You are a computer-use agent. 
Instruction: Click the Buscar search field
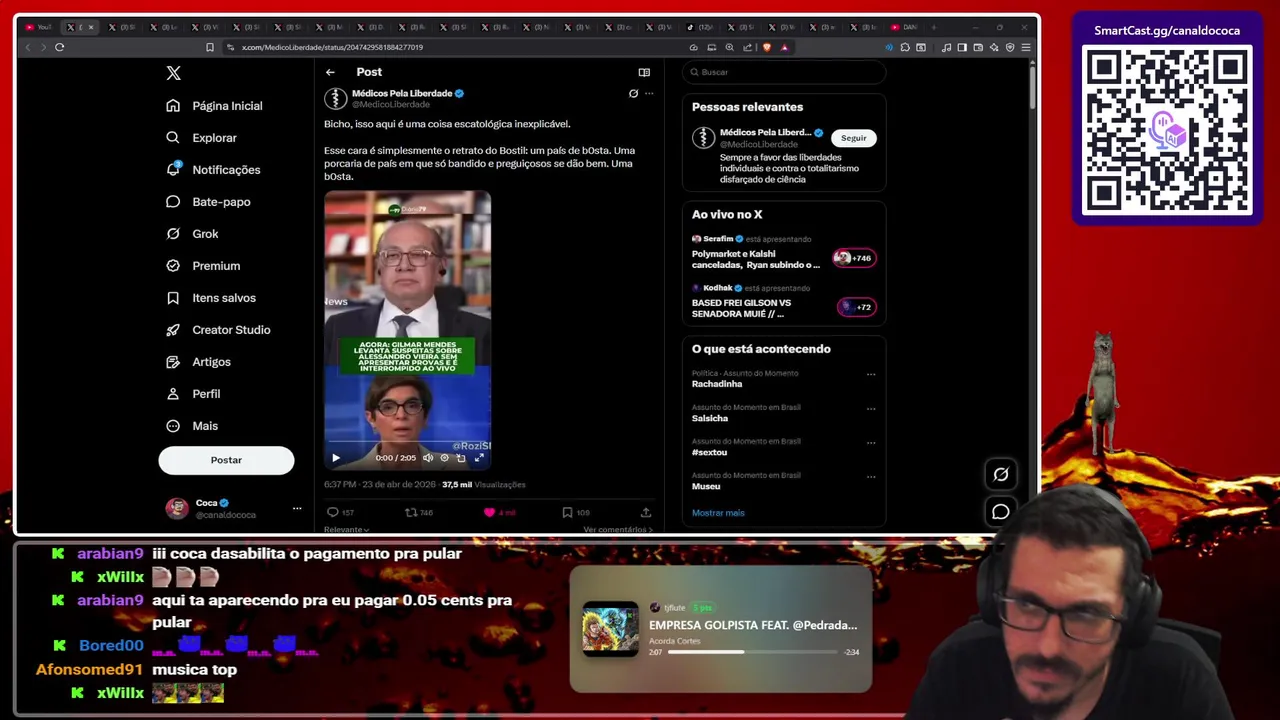click(x=784, y=72)
